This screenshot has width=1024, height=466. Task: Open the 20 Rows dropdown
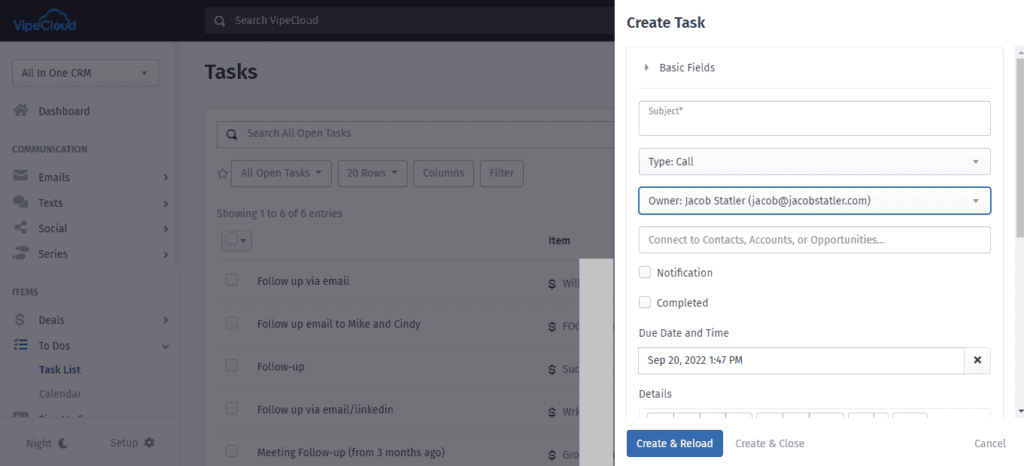(373, 174)
